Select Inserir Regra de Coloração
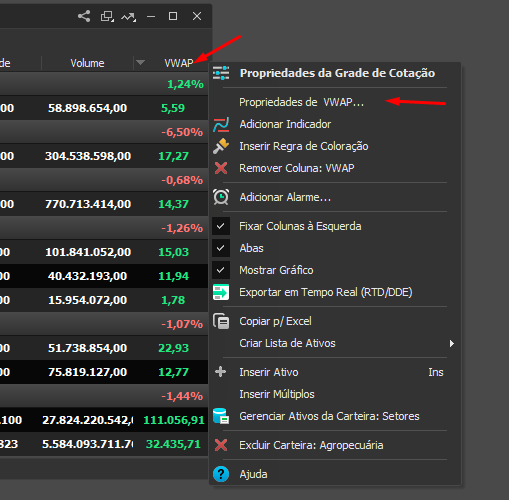This screenshot has height=500, width=509. pos(304,146)
